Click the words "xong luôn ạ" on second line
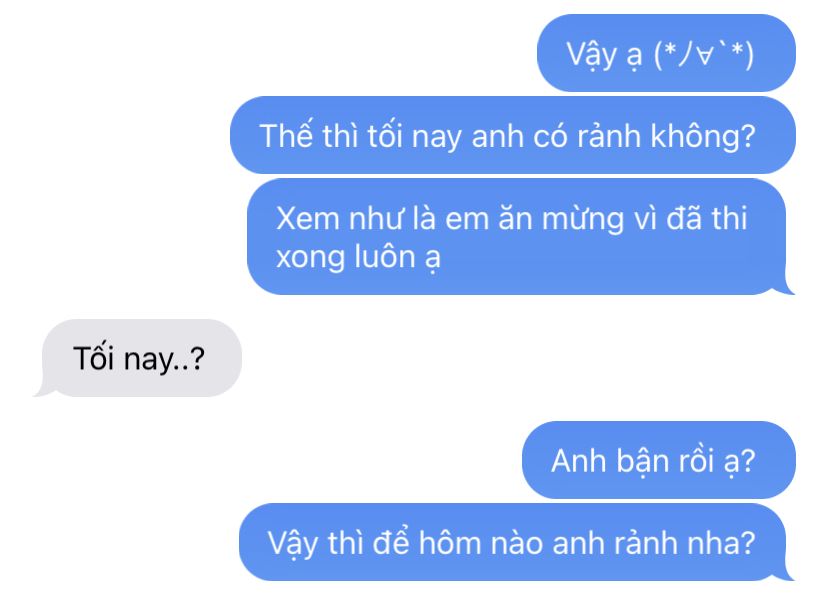 [358, 258]
